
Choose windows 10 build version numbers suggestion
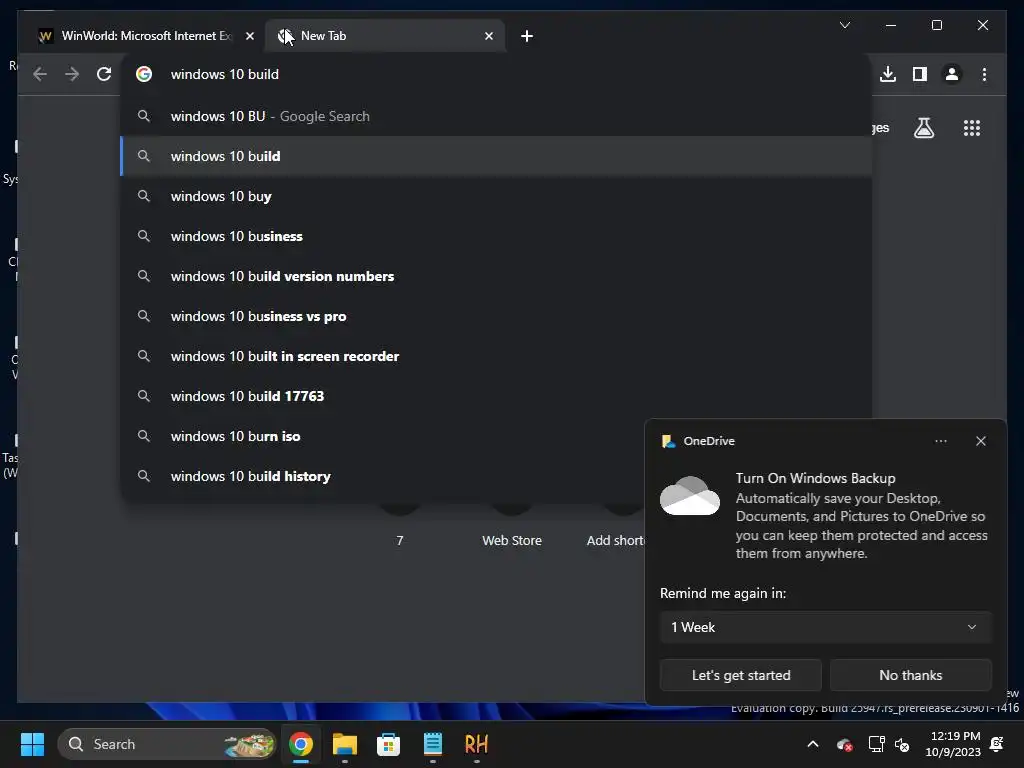[496, 276]
